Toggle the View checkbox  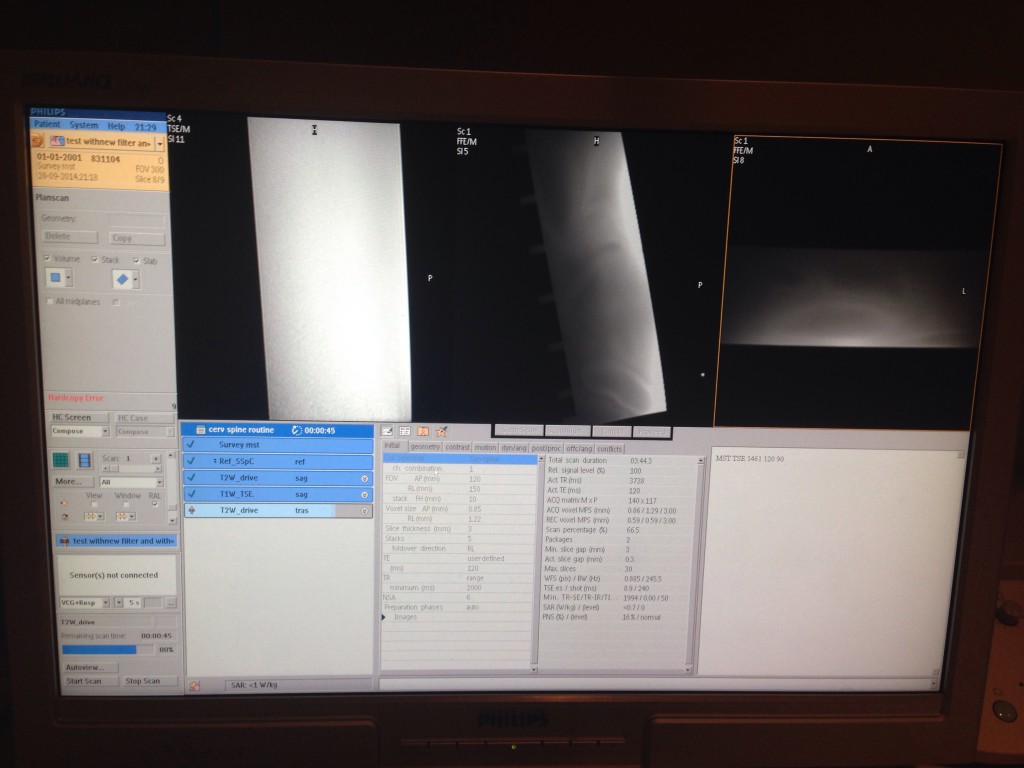click(94, 505)
